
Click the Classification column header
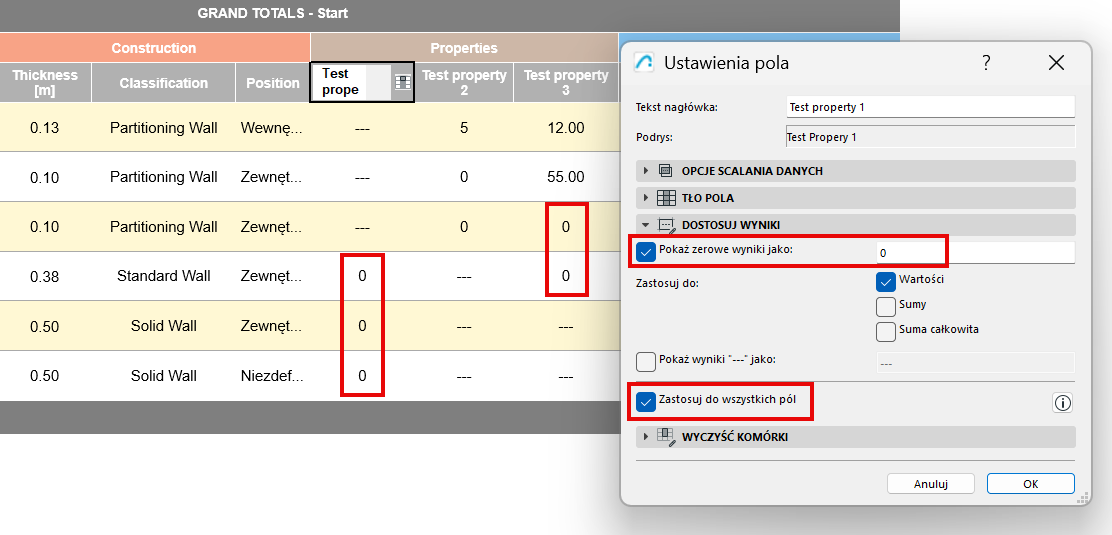coord(164,82)
